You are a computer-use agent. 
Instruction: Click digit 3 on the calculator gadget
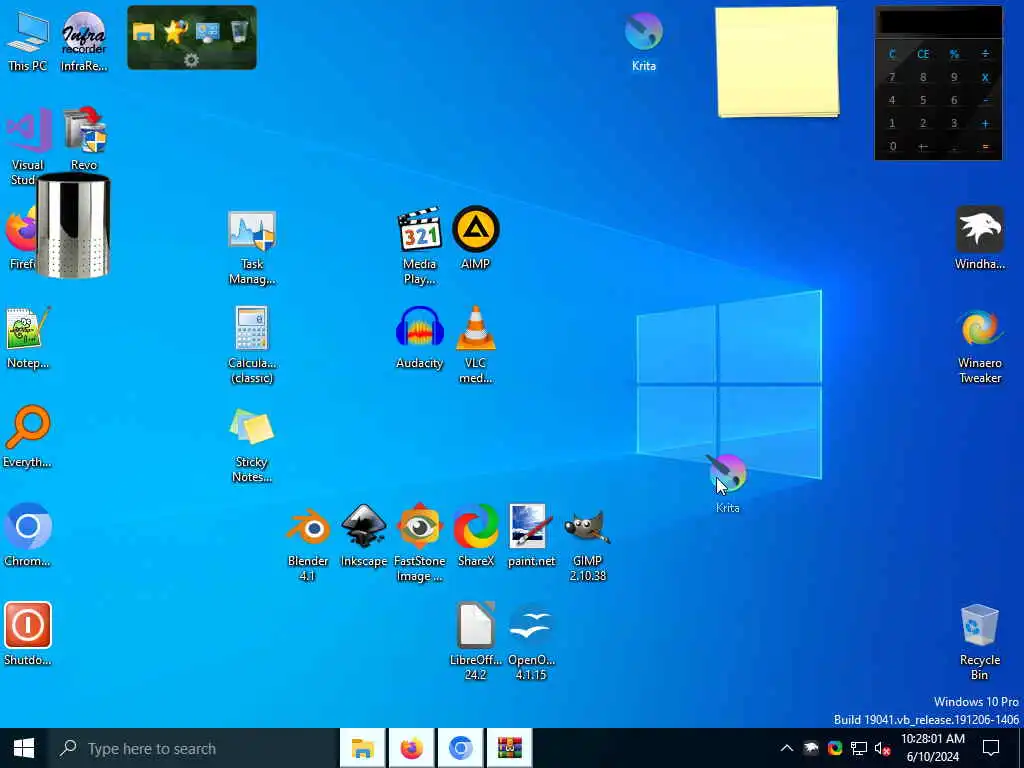click(954, 123)
